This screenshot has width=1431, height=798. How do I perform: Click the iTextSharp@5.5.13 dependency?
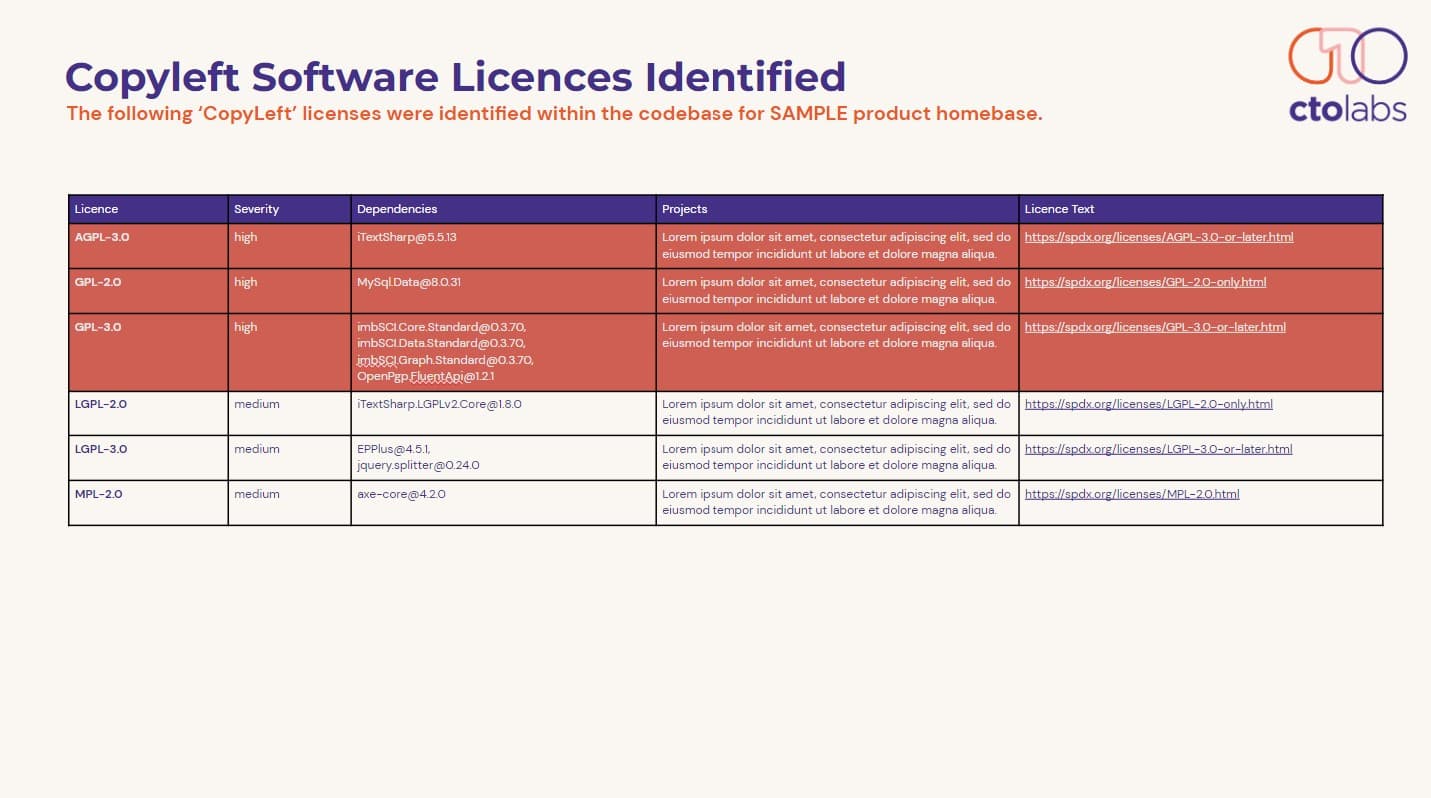pyautogui.click(x=406, y=237)
